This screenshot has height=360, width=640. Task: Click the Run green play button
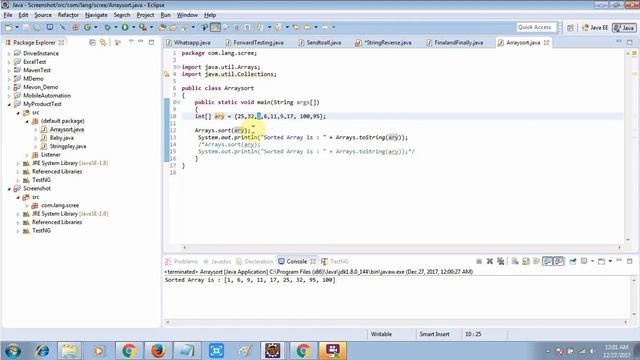pos(125,27)
